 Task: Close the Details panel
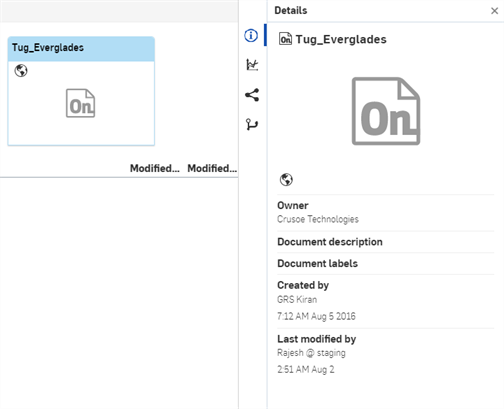[x=495, y=11]
